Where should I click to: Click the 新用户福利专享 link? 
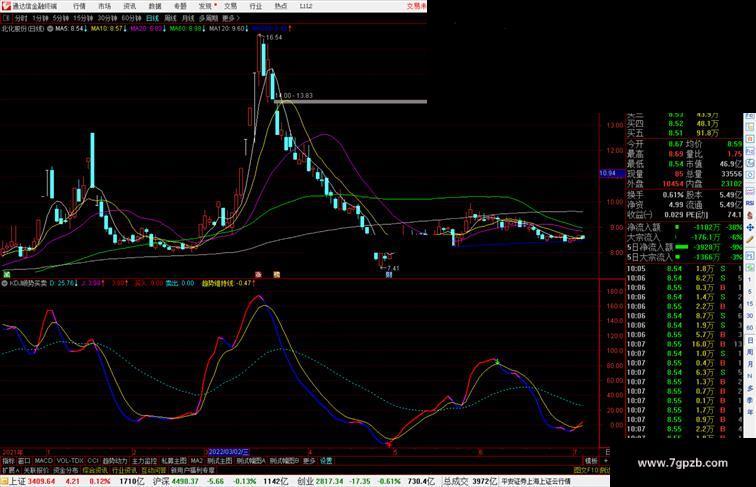pos(192,470)
